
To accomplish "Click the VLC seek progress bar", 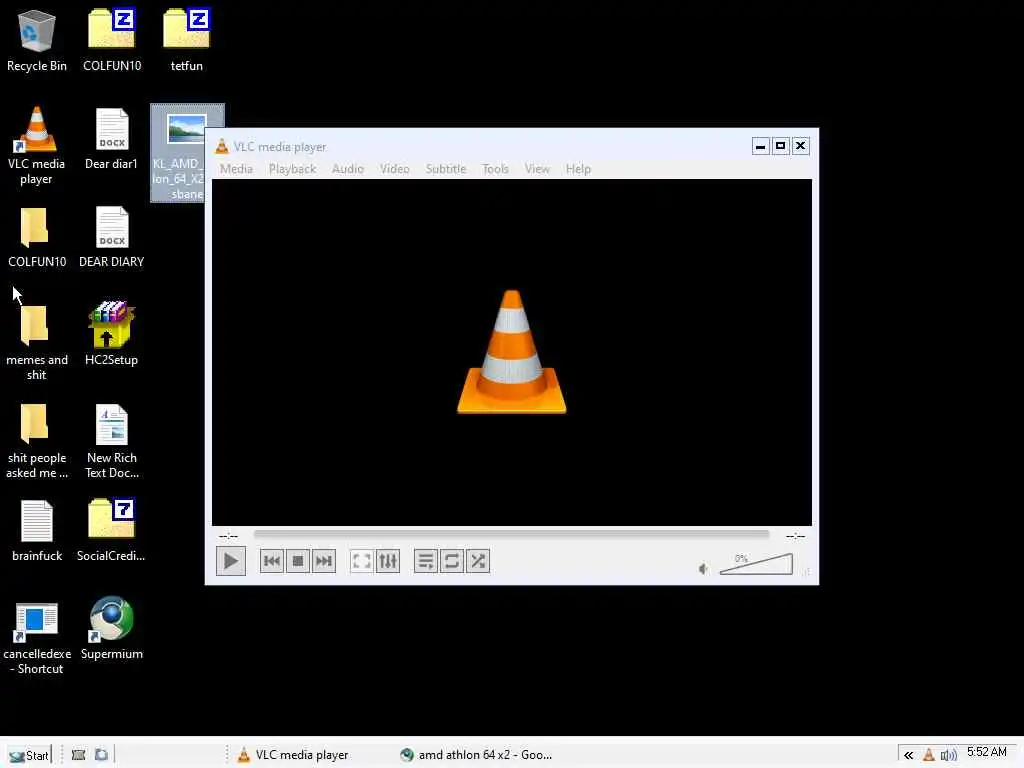I will pyautogui.click(x=511, y=534).
